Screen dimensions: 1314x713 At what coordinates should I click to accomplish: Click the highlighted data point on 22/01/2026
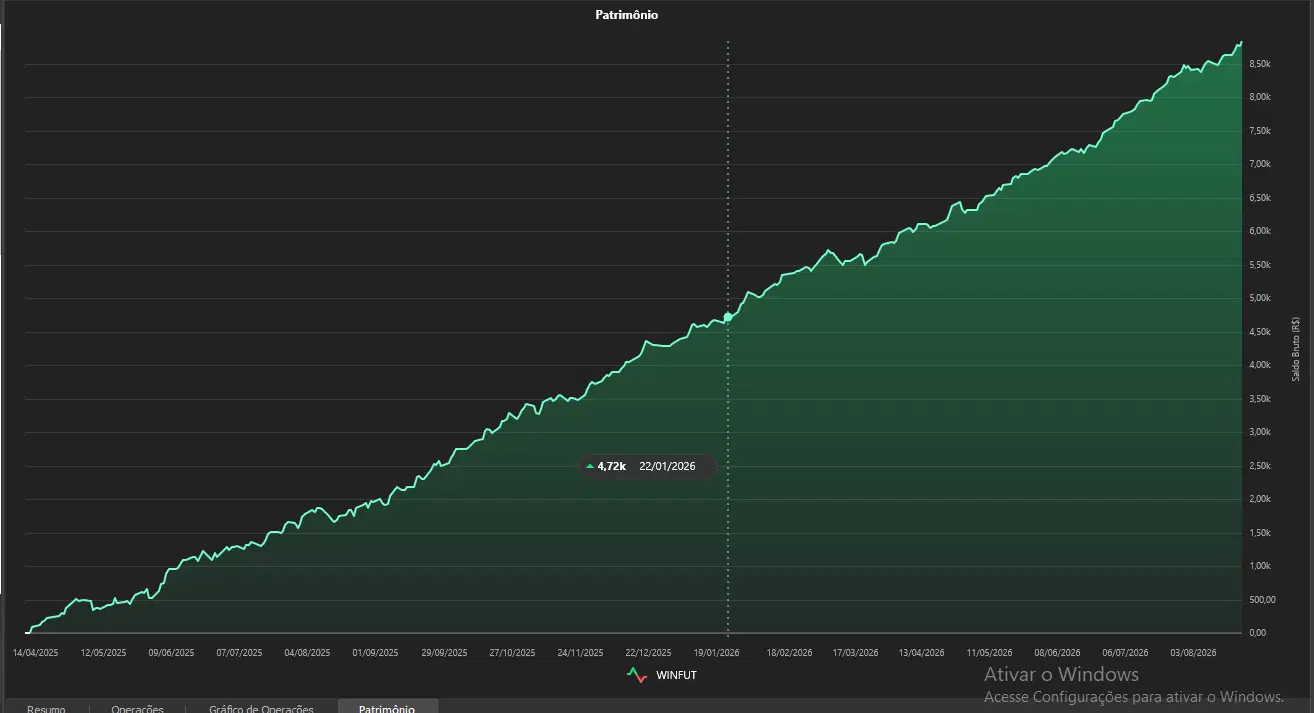click(x=728, y=317)
